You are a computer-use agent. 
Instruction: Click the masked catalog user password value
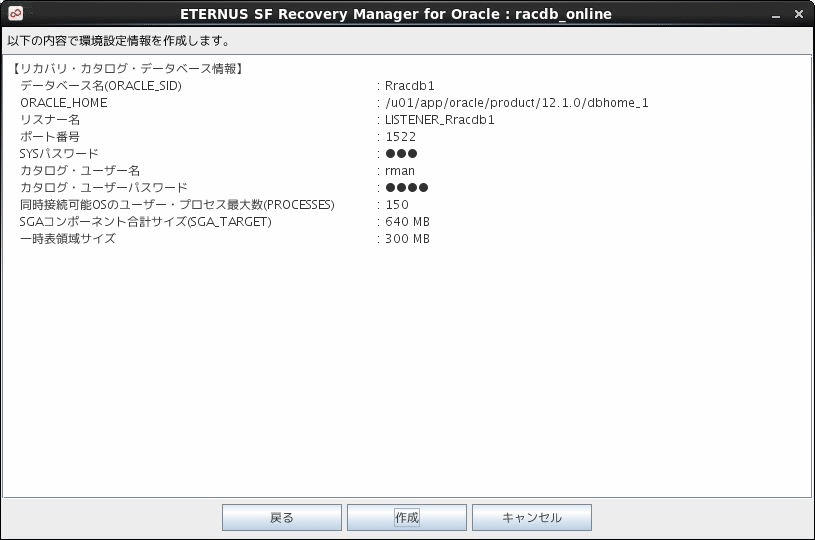(407, 188)
